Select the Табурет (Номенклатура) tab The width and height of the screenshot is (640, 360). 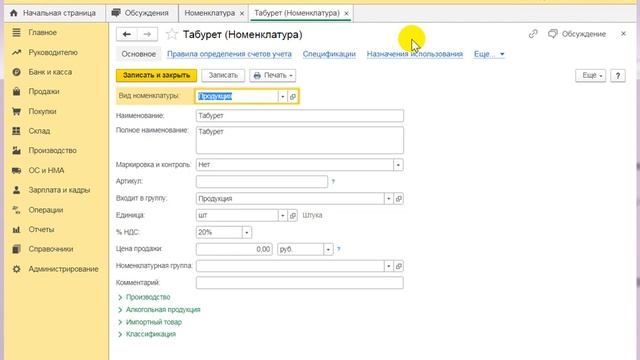pos(297,13)
